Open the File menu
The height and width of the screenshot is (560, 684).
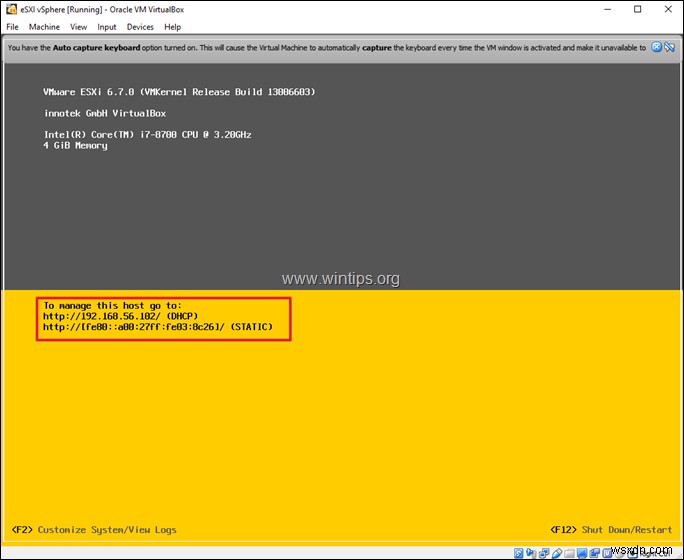coord(12,27)
